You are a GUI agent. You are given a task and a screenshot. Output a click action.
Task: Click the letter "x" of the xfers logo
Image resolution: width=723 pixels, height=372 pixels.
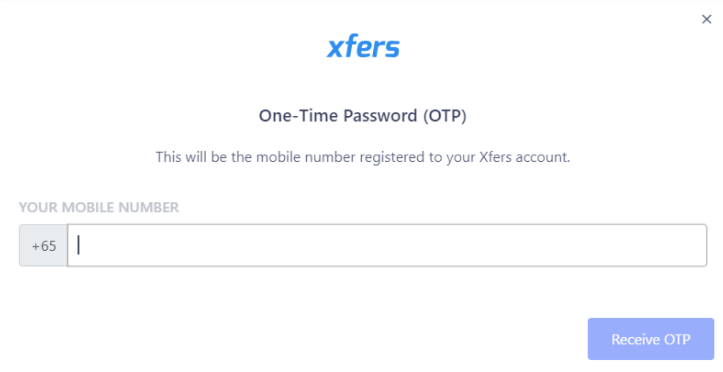pos(335,48)
